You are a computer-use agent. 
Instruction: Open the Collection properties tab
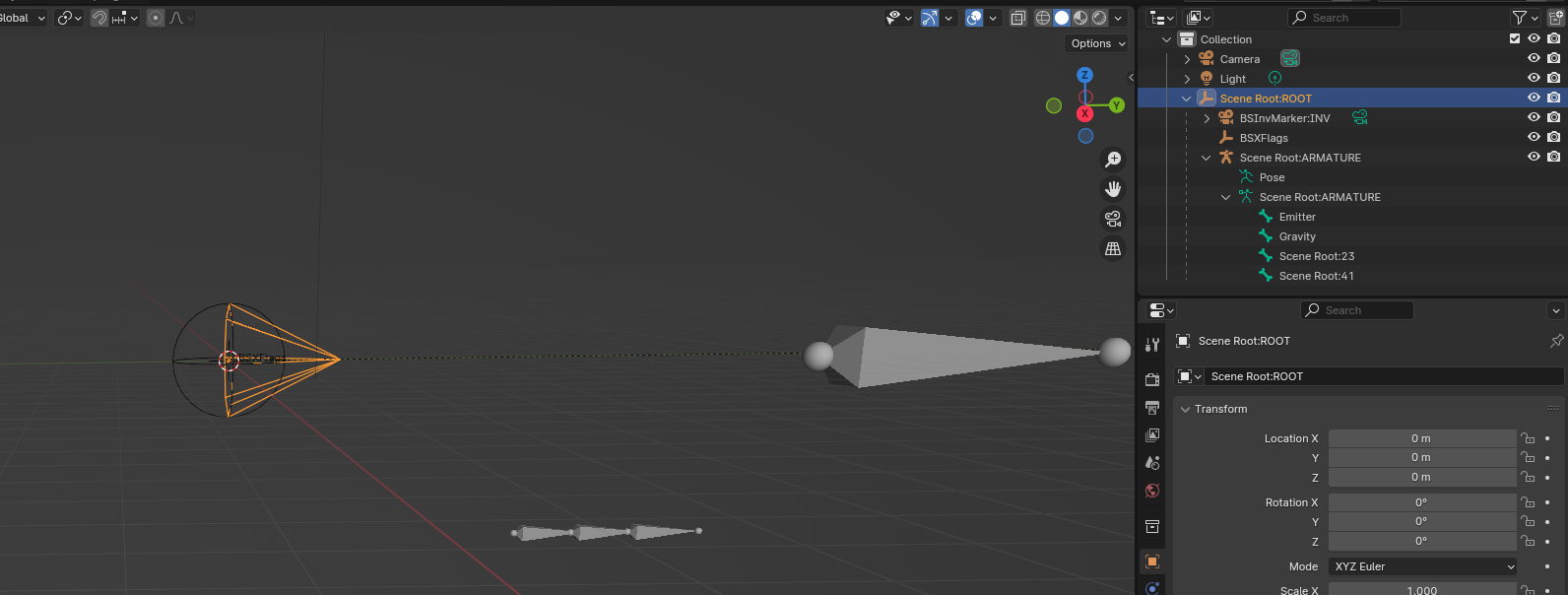[1152, 526]
